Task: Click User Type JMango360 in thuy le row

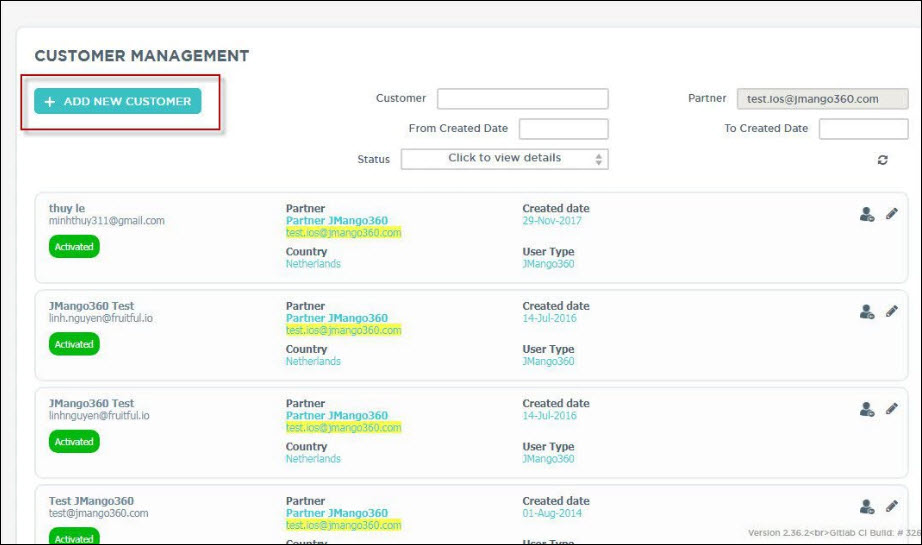Action: point(548,264)
